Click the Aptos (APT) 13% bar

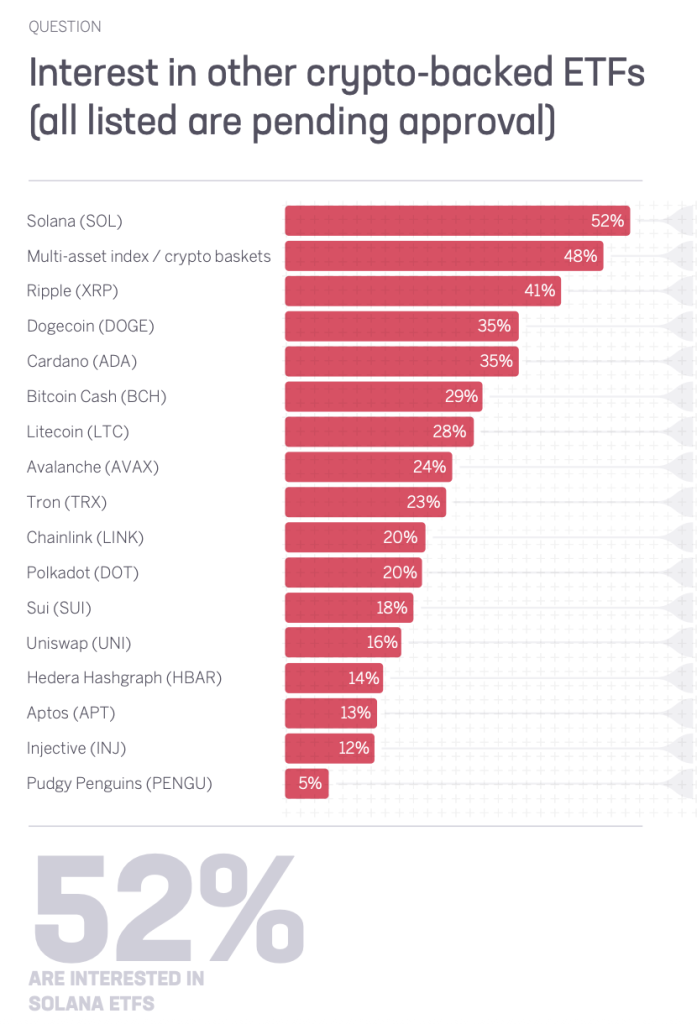click(x=331, y=713)
